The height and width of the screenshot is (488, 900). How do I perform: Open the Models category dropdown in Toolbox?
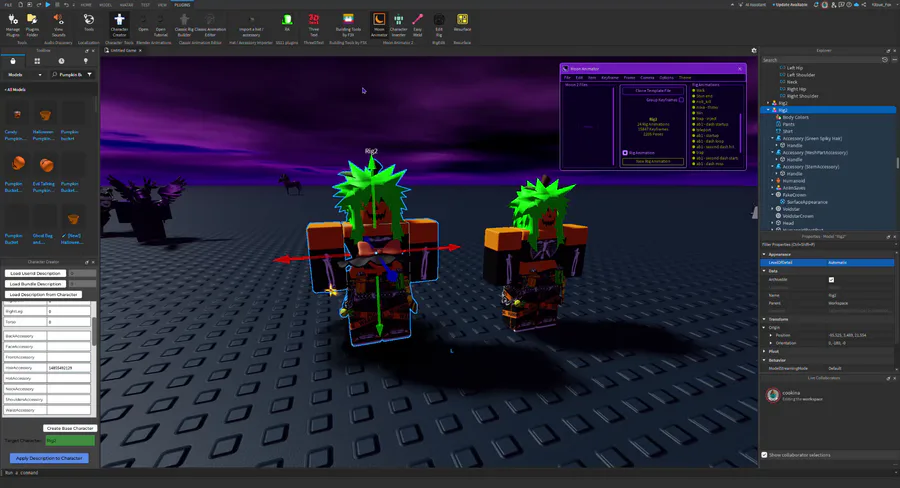click(x=25, y=75)
